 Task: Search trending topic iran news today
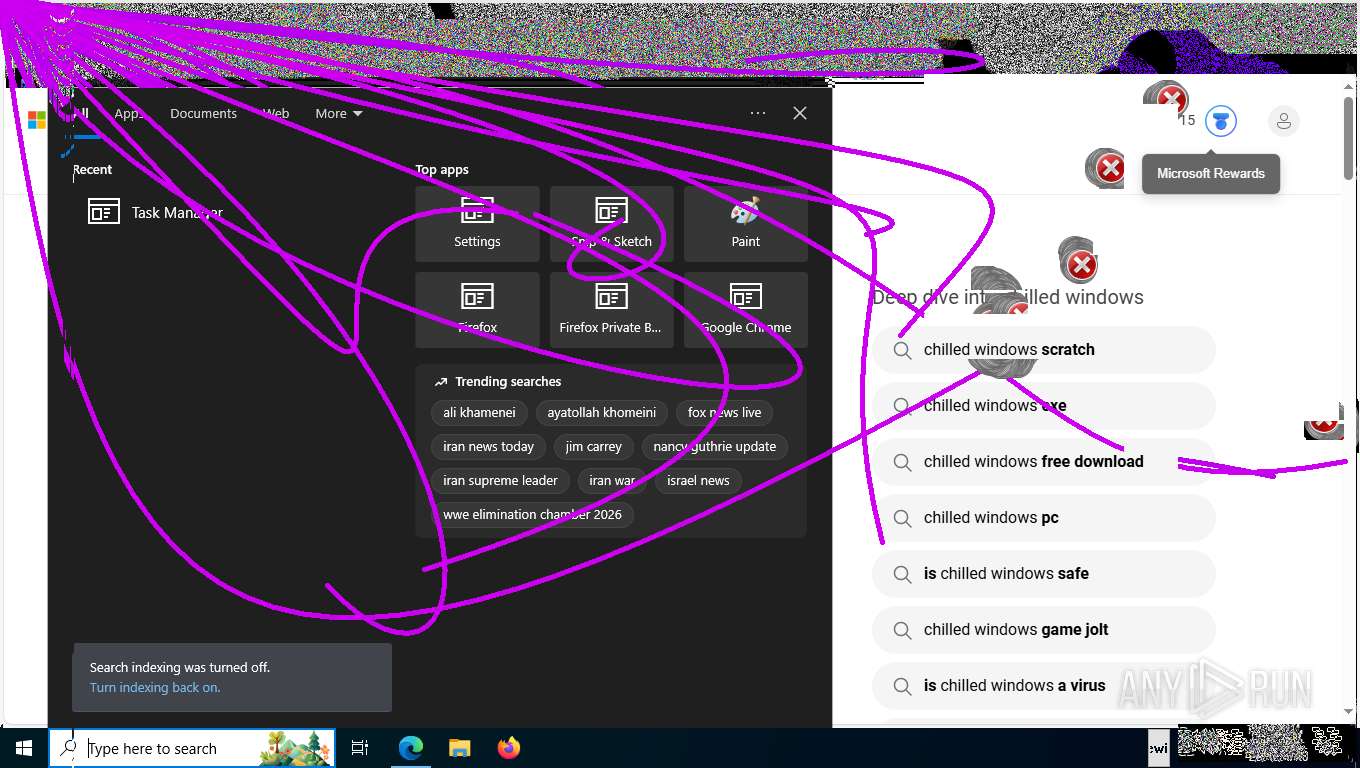click(489, 446)
